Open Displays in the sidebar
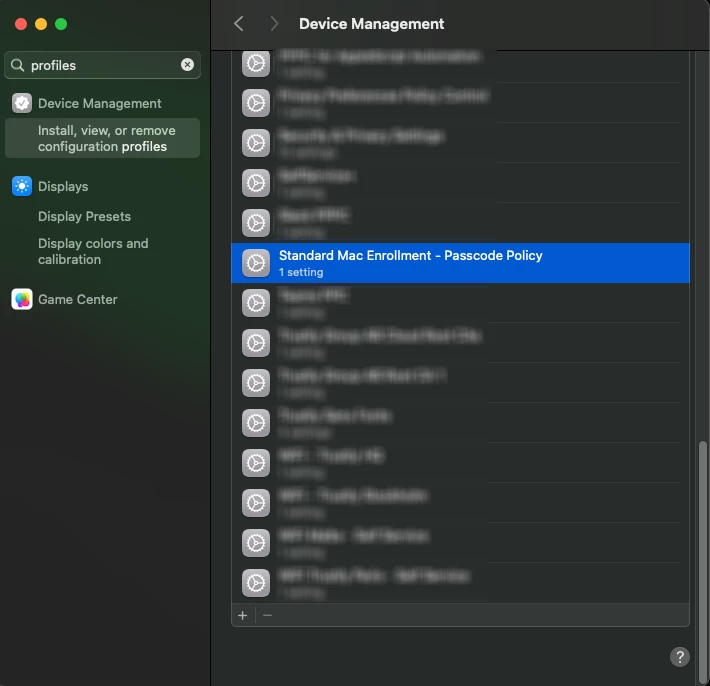The width and height of the screenshot is (710, 686). (x=63, y=187)
